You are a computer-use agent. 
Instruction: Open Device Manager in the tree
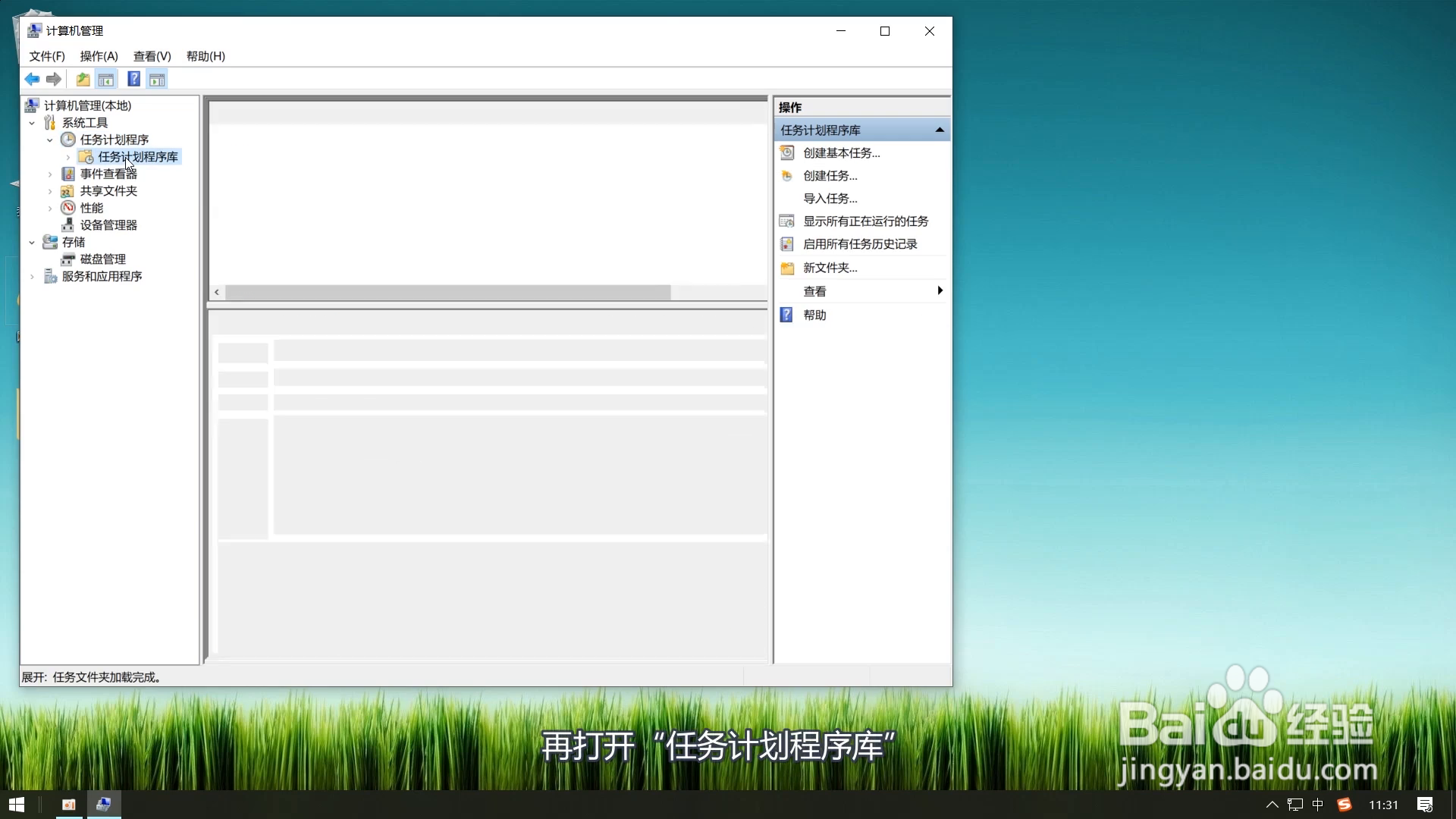pos(108,225)
